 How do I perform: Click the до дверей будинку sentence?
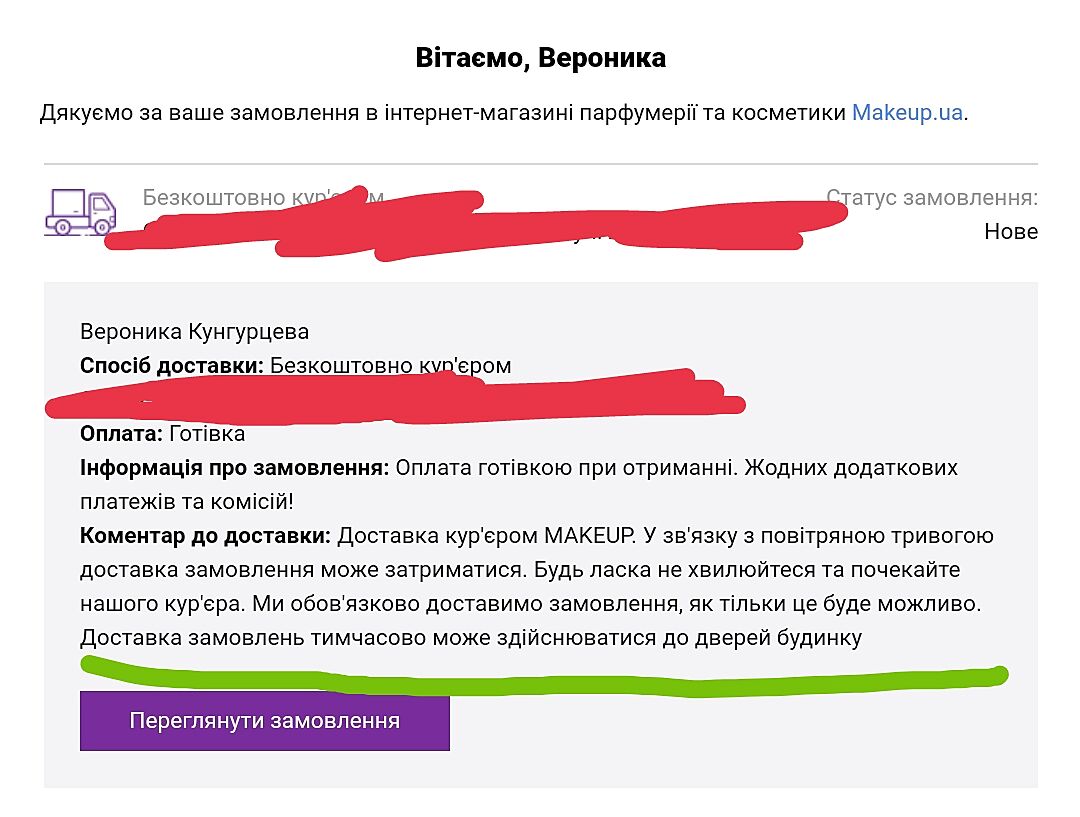[470, 637]
